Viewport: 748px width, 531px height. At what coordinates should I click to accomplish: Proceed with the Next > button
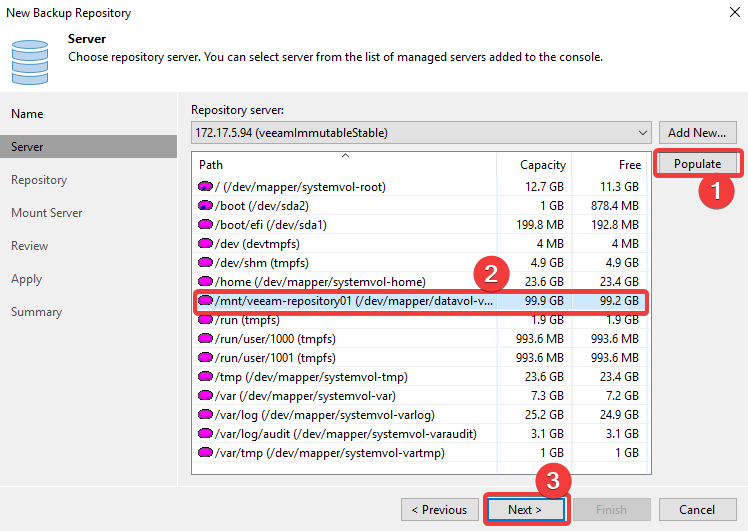click(x=525, y=510)
